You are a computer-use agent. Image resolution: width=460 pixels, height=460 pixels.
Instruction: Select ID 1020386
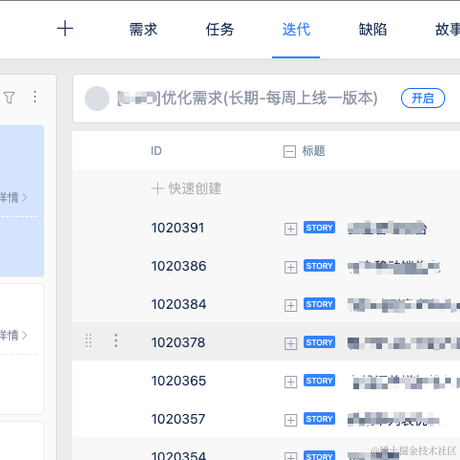[x=179, y=266]
